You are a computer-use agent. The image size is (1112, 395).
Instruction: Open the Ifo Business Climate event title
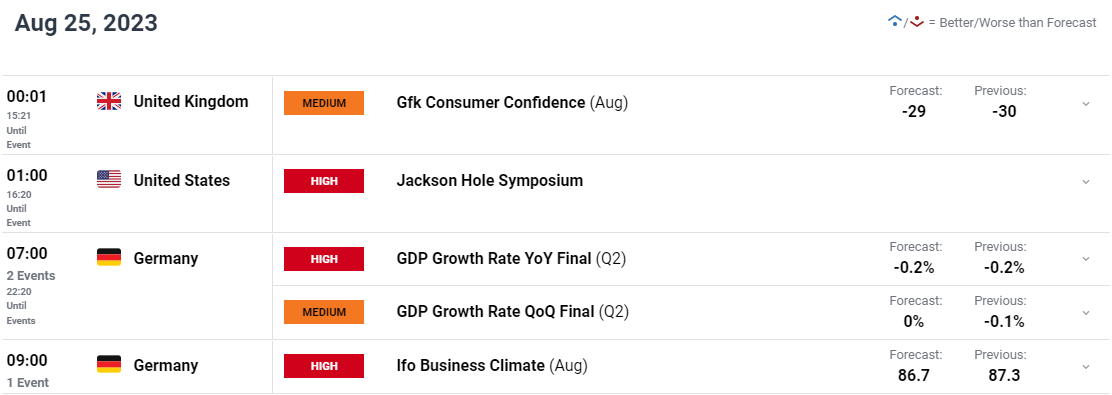point(471,366)
